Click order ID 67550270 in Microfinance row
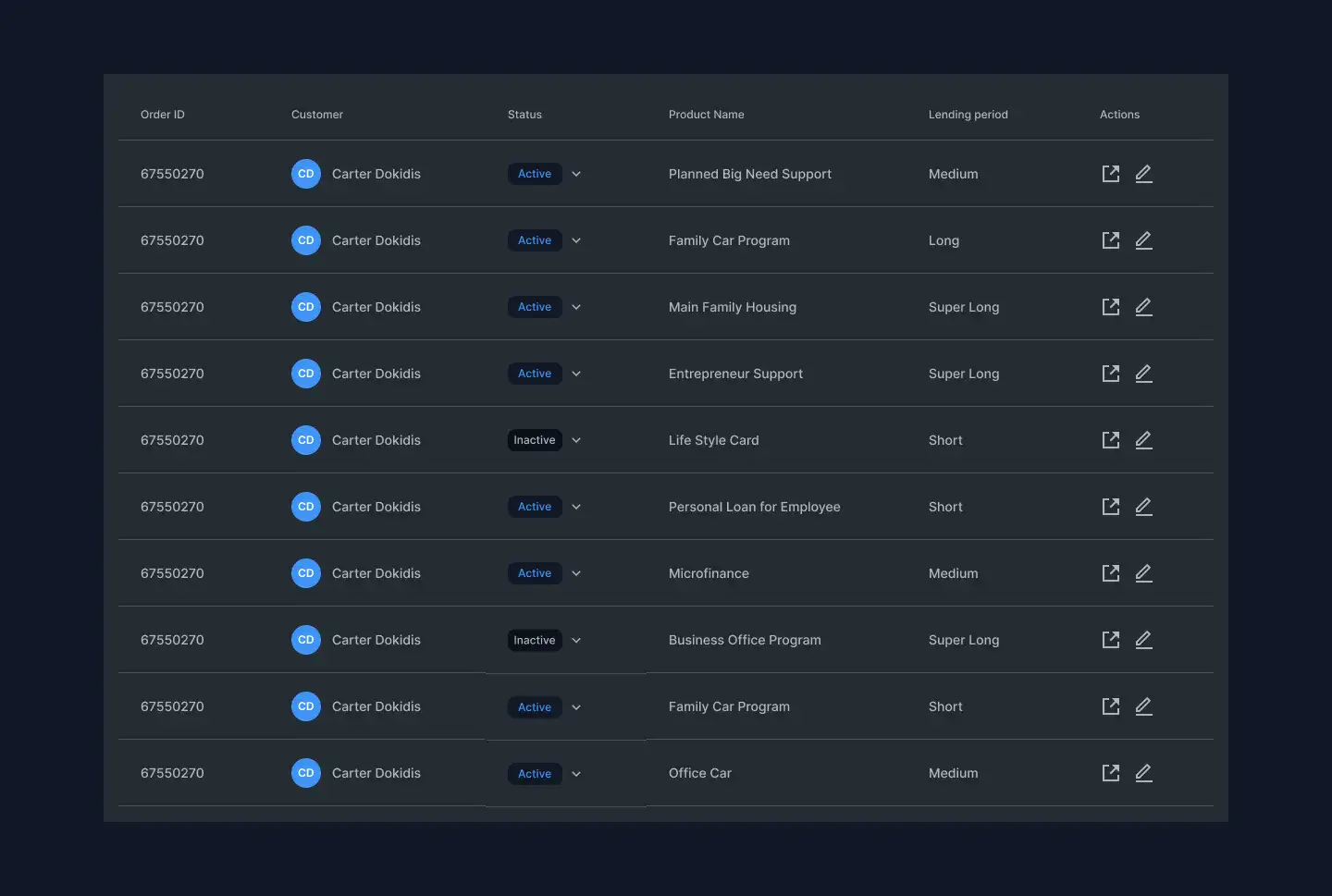This screenshot has height=896, width=1332. 172,573
